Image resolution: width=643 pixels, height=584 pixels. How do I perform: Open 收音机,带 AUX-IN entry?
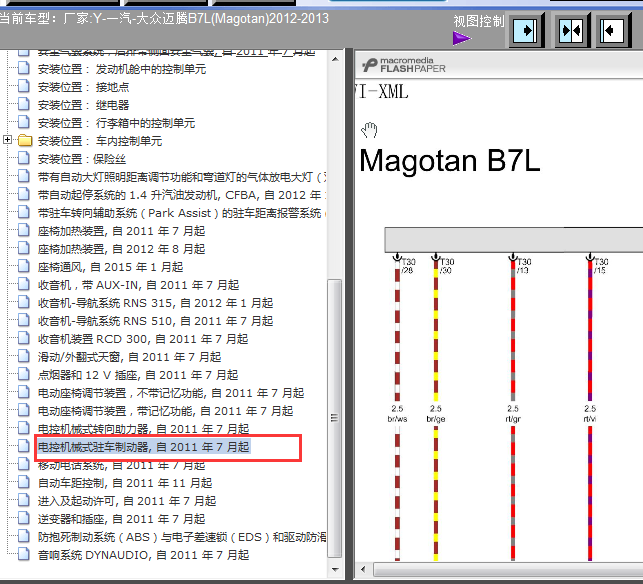click(x=139, y=285)
